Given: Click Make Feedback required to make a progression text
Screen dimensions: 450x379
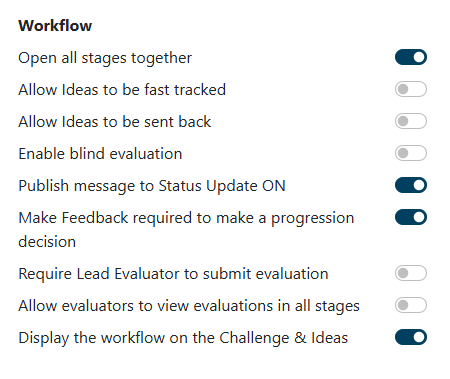Looking at the screenshot, I should click(186, 218).
